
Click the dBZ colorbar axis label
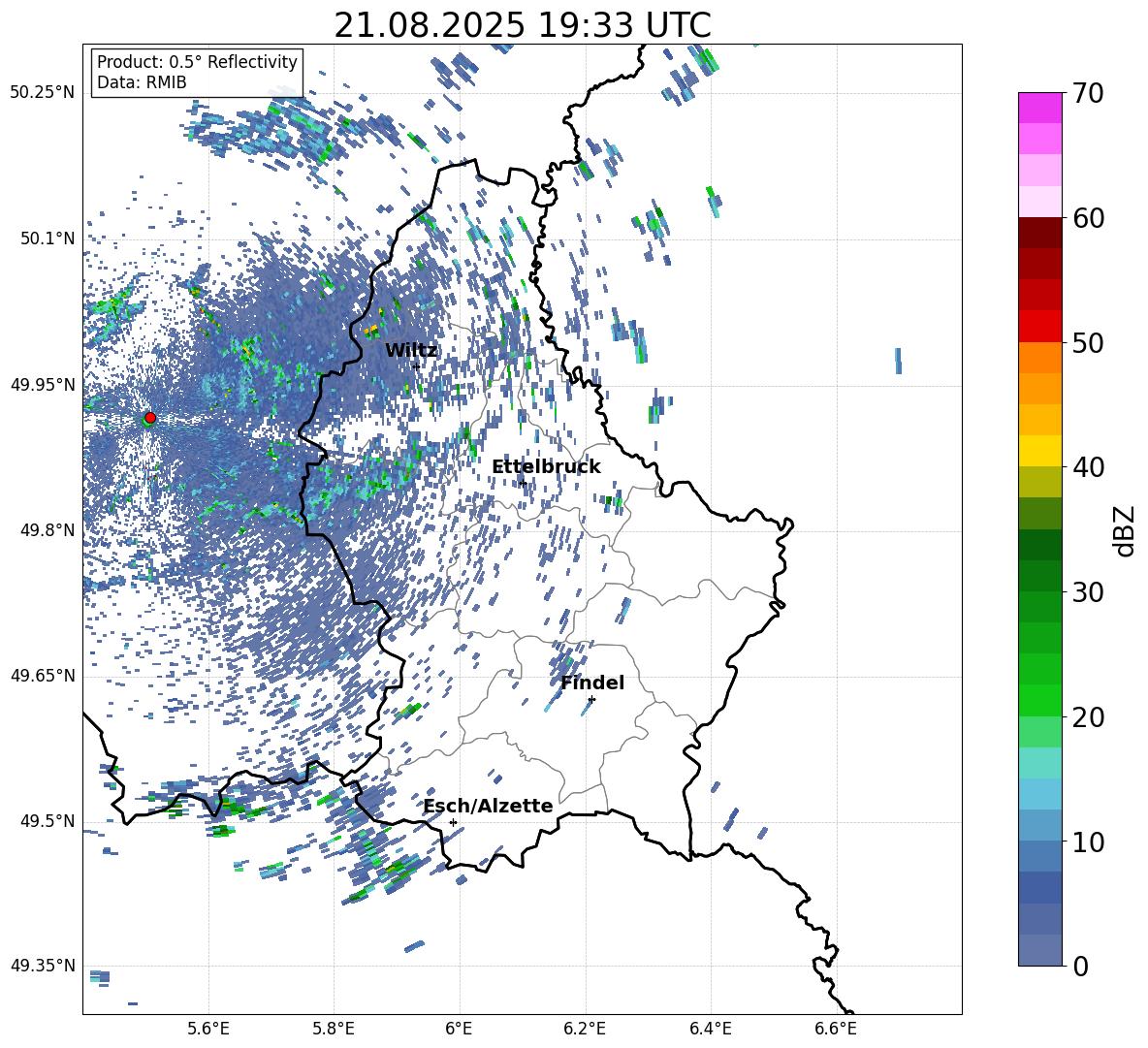tap(1126, 530)
